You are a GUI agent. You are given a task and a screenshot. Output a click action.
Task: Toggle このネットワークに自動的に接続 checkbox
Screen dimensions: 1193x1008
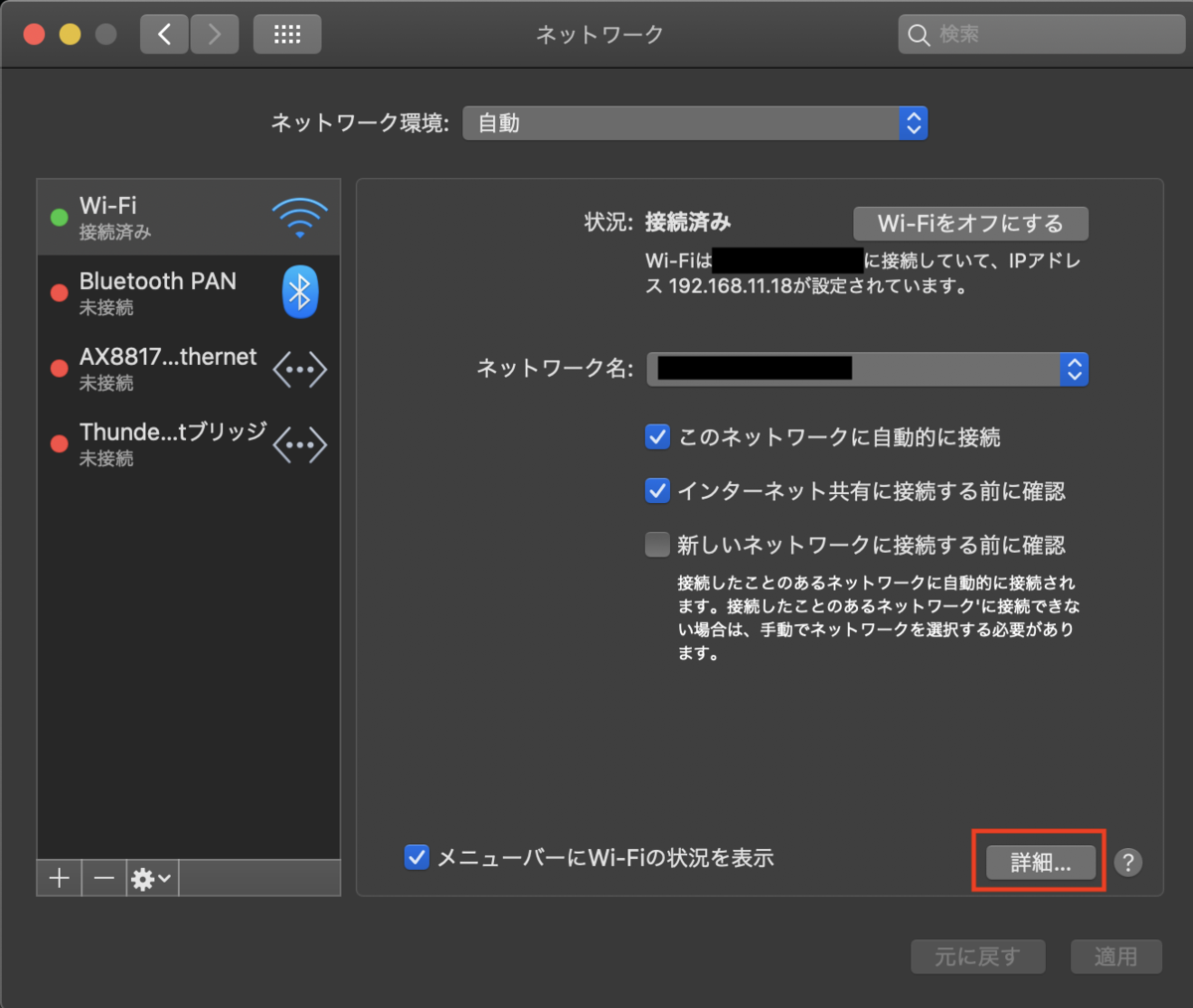click(657, 436)
